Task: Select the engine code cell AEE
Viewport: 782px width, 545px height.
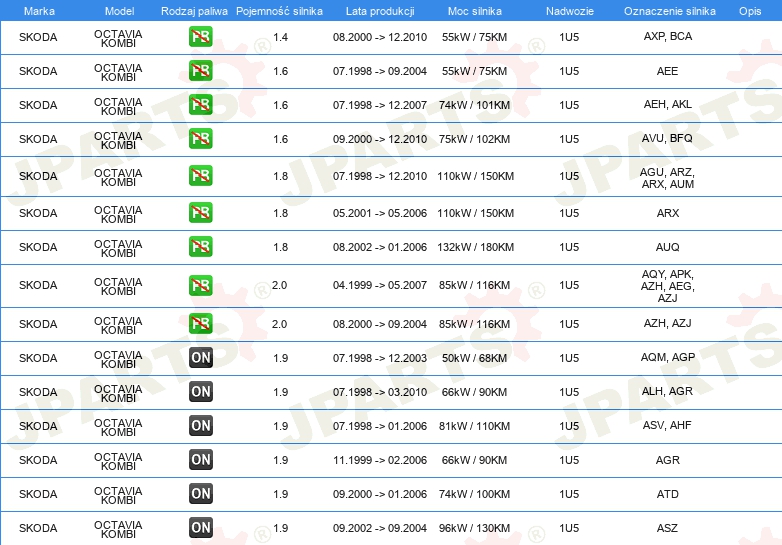Action: click(x=667, y=71)
